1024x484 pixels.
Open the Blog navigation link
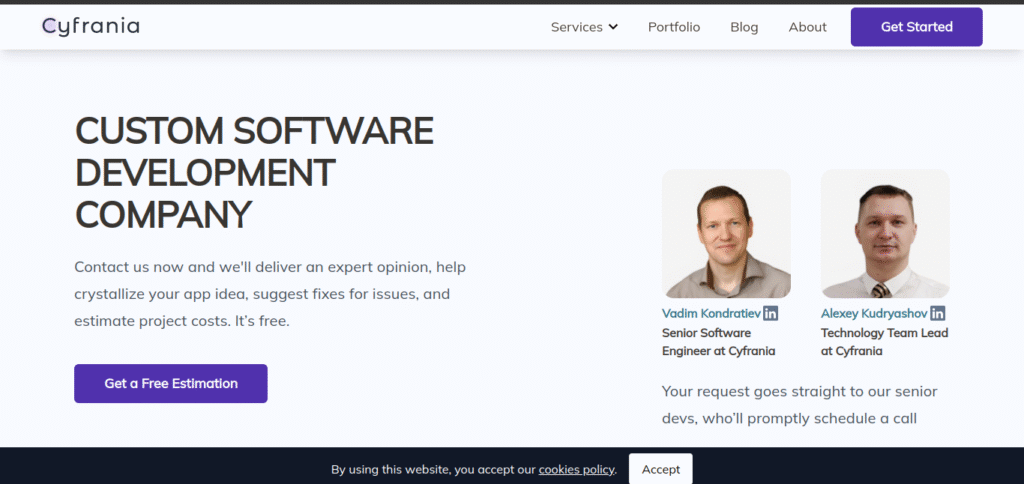(x=744, y=27)
